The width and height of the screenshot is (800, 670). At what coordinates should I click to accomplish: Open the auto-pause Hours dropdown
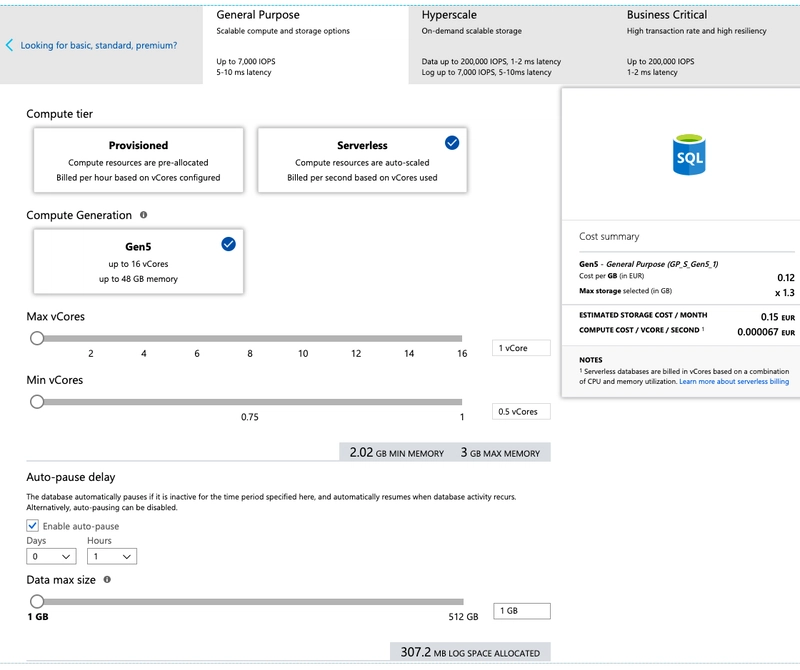tap(112, 556)
